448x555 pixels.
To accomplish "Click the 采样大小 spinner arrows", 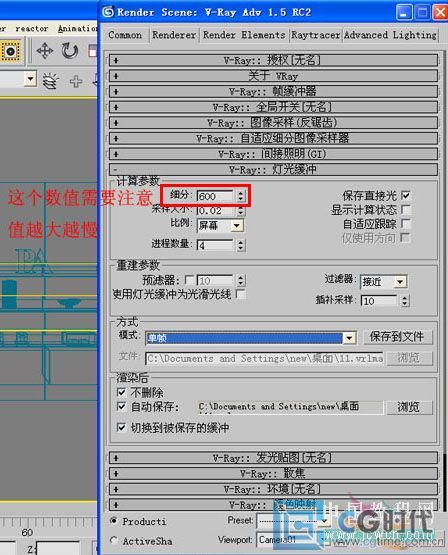I will [x=241, y=211].
